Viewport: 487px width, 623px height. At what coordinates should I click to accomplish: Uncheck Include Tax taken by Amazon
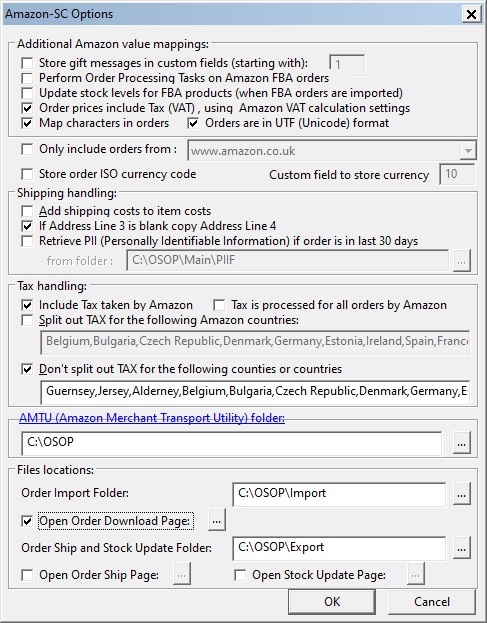click(x=27, y=305)
